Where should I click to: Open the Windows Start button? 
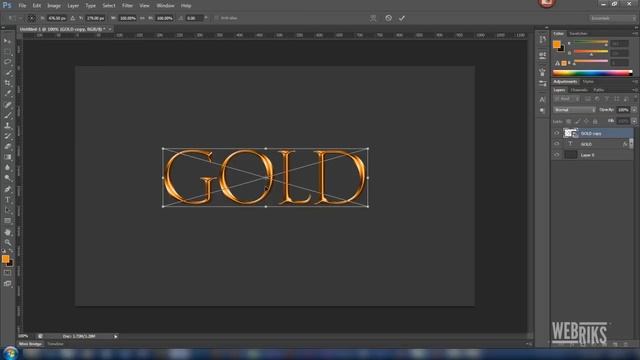tap(10, 353)
